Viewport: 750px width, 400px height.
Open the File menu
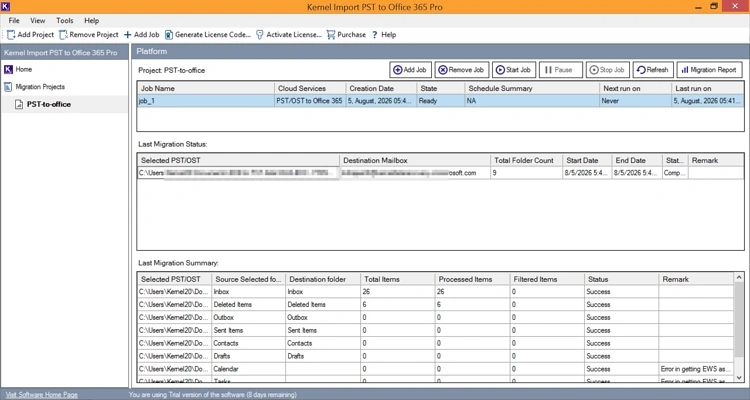14,21
